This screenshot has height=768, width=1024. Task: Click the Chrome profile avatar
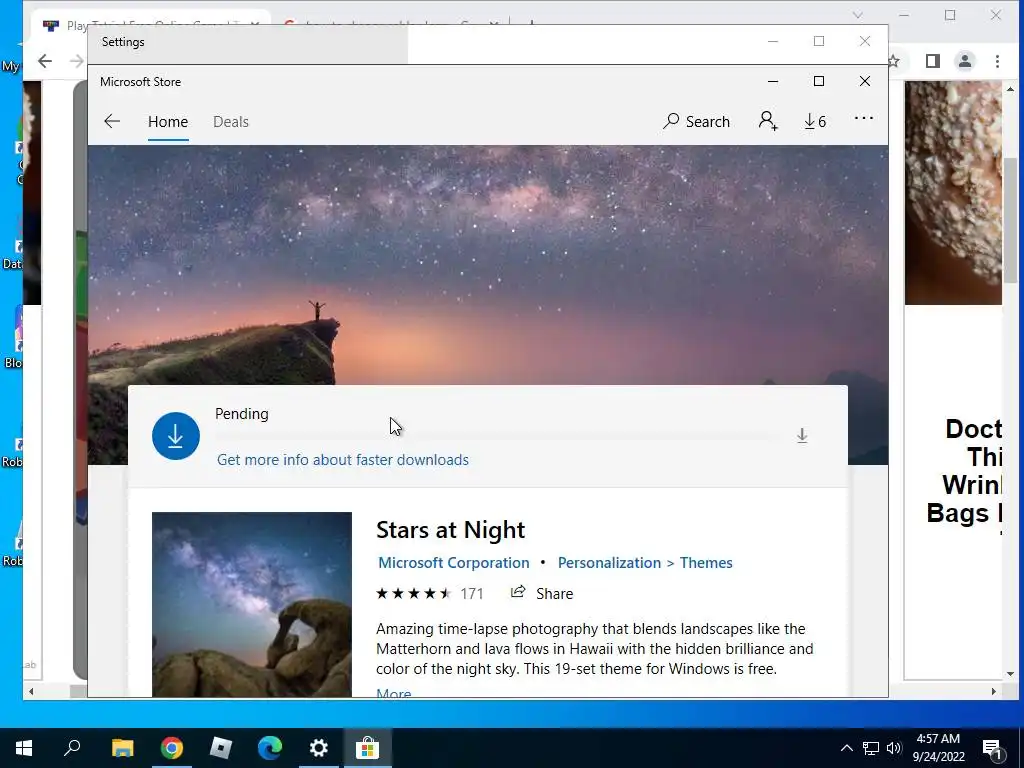point(965,61)
